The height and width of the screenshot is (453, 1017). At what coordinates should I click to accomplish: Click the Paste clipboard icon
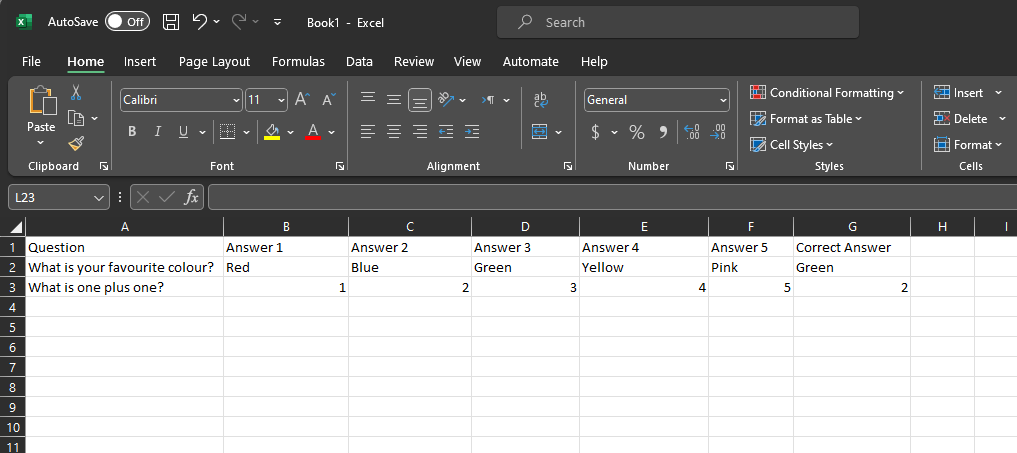tap(41, 101)
